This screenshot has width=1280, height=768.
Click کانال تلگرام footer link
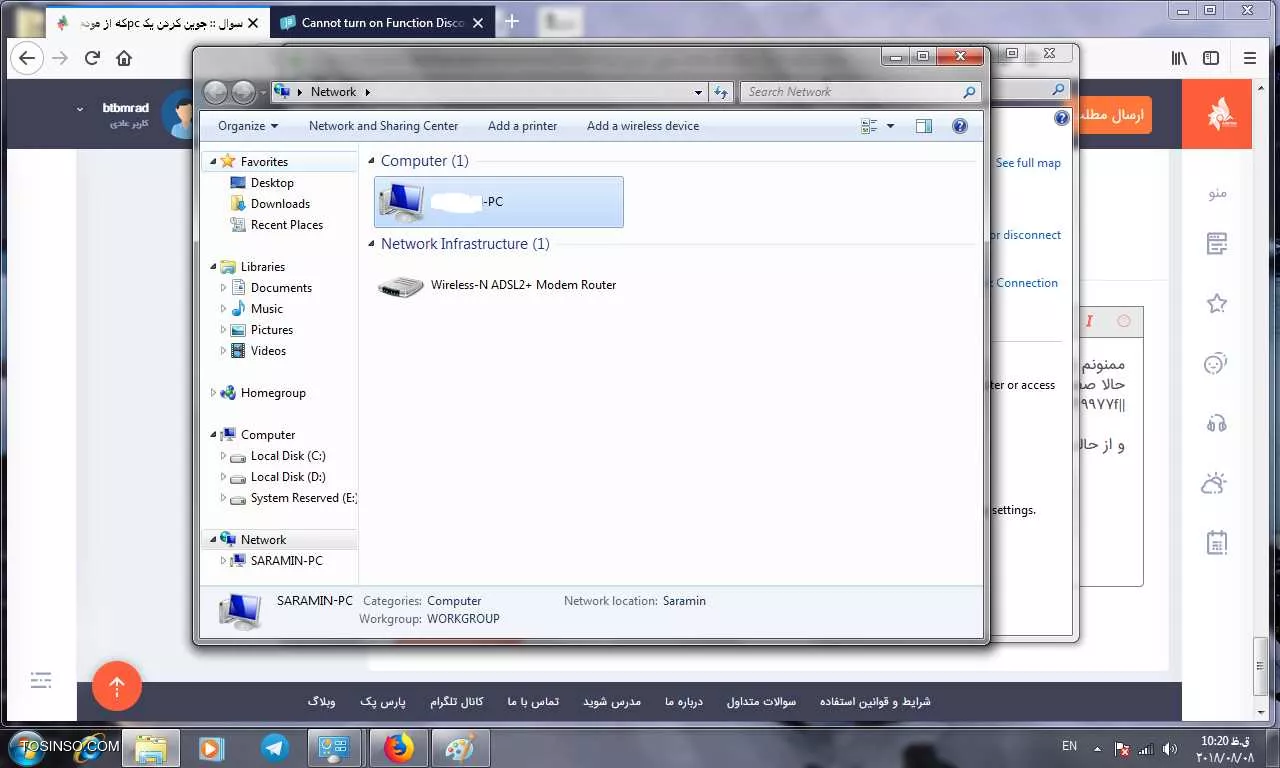(x=457, y=701)
